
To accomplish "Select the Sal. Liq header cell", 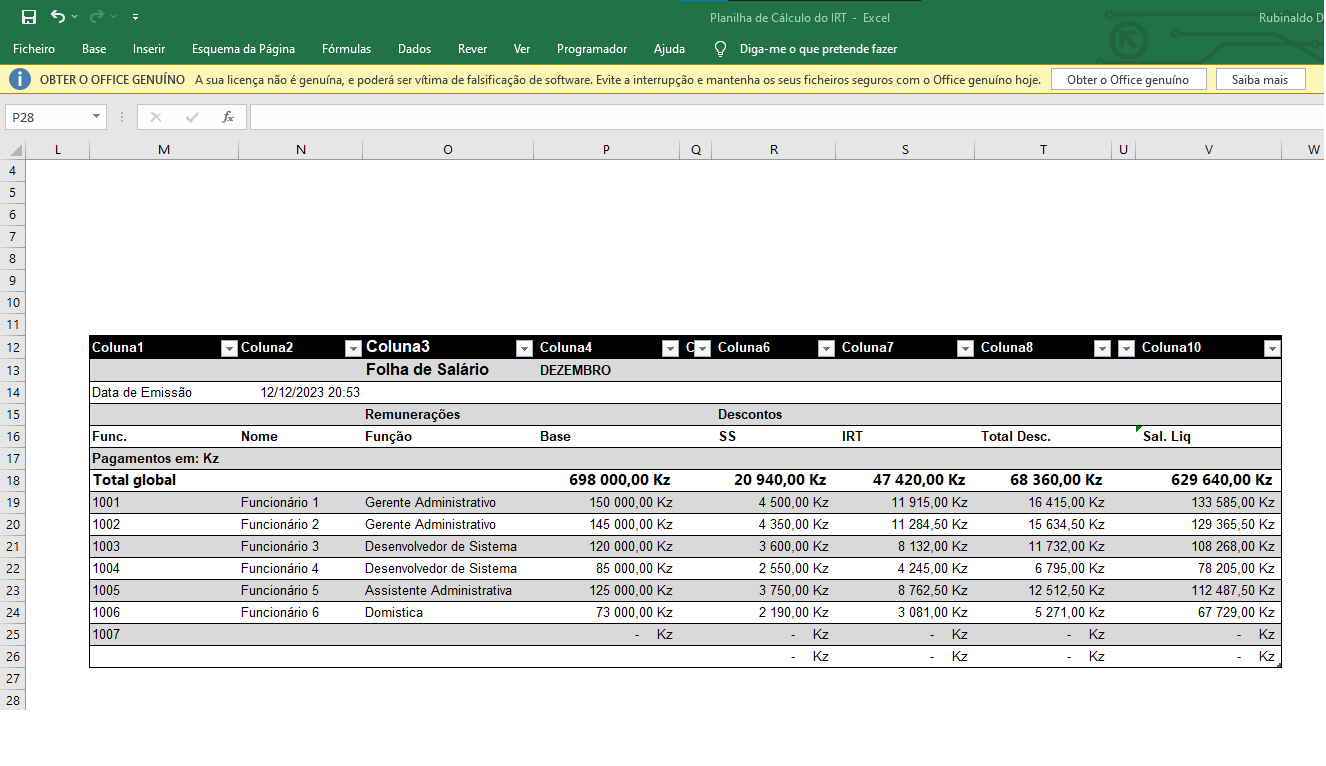I will (1209, 436).
